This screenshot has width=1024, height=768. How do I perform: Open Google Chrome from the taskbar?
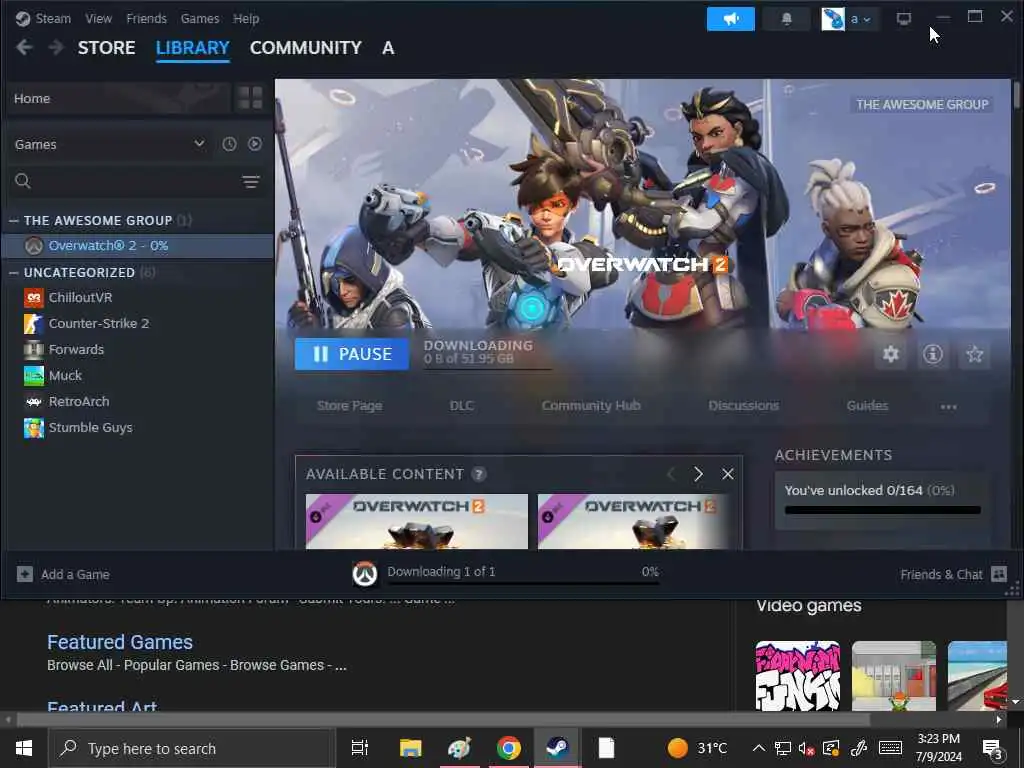coord(508,748)
